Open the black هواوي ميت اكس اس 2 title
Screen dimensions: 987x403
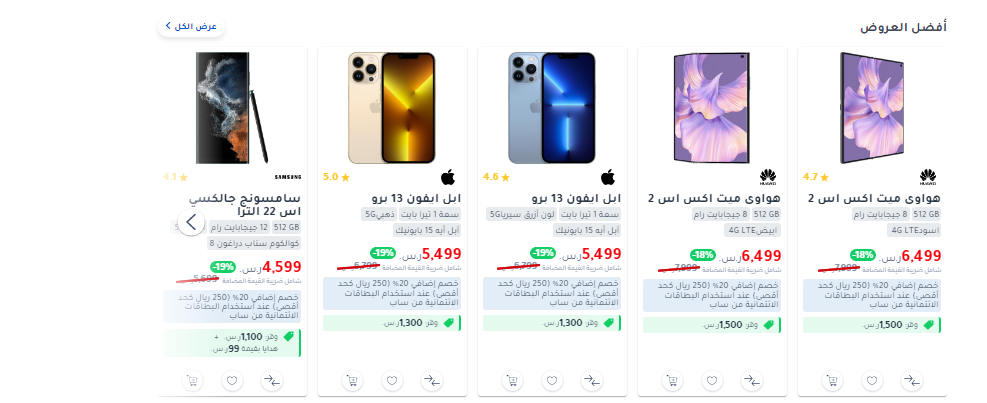(x=874, y=198)
